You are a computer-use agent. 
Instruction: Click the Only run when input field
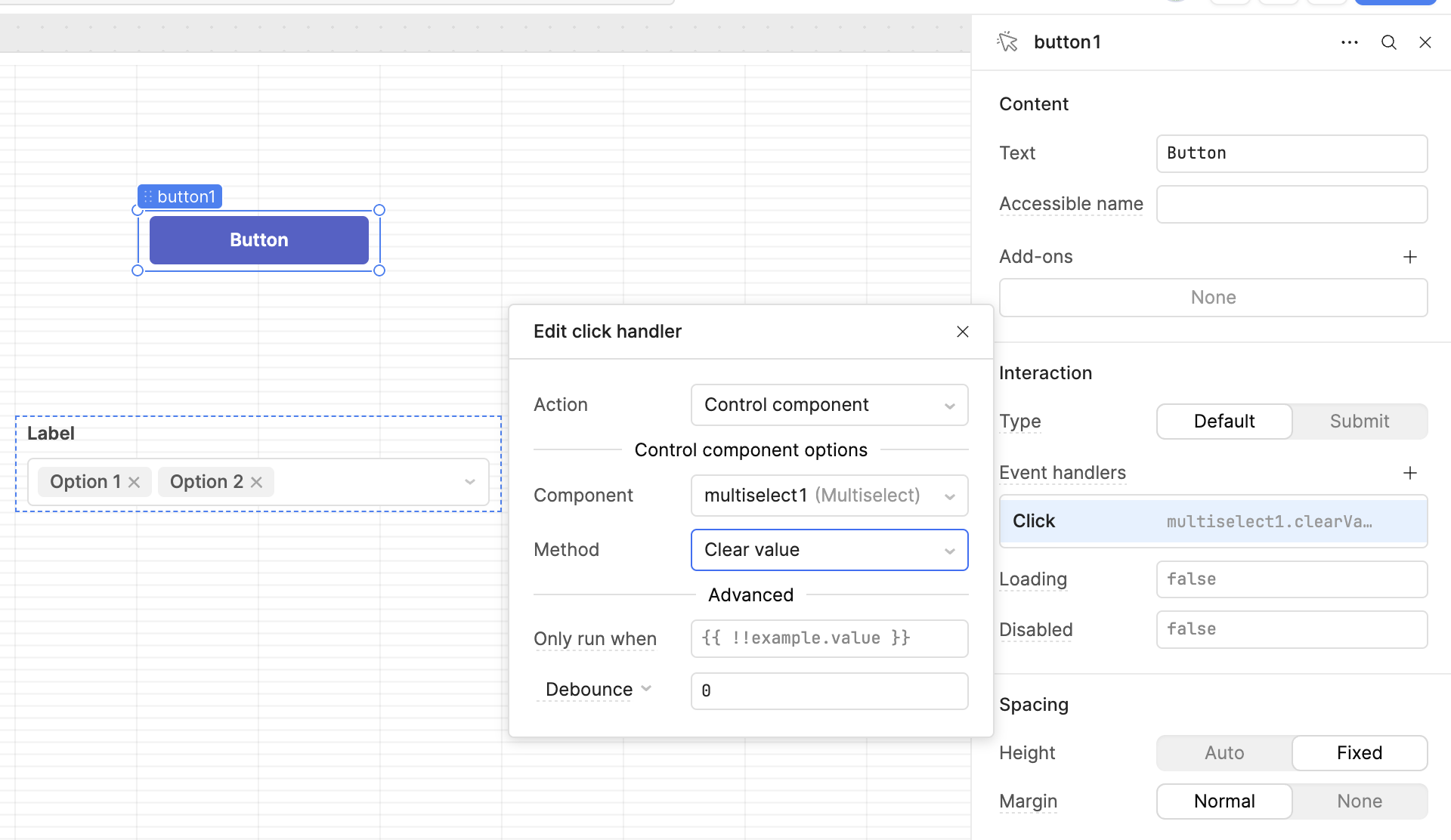tap(829, 638)
